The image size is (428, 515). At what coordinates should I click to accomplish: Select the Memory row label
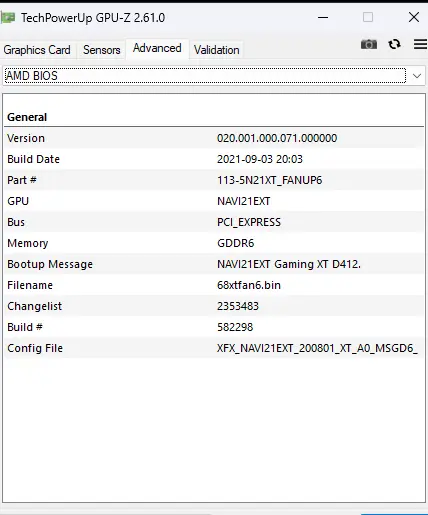(28, 243)
